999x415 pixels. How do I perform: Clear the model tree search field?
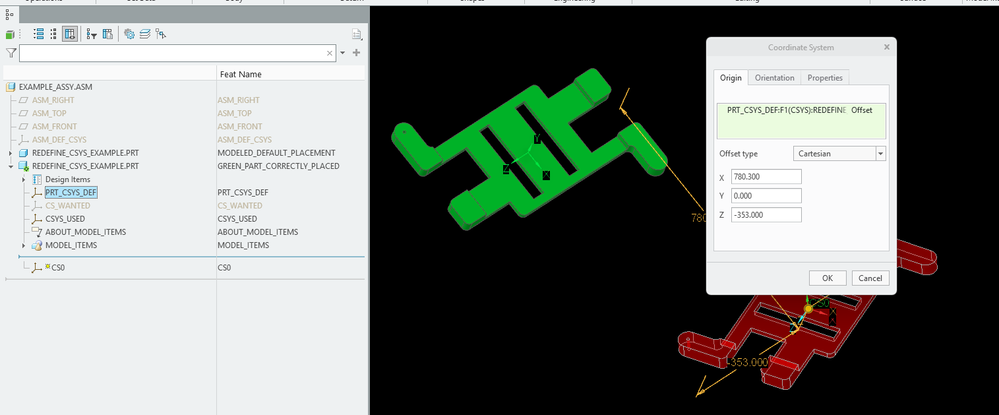(329, 54)
